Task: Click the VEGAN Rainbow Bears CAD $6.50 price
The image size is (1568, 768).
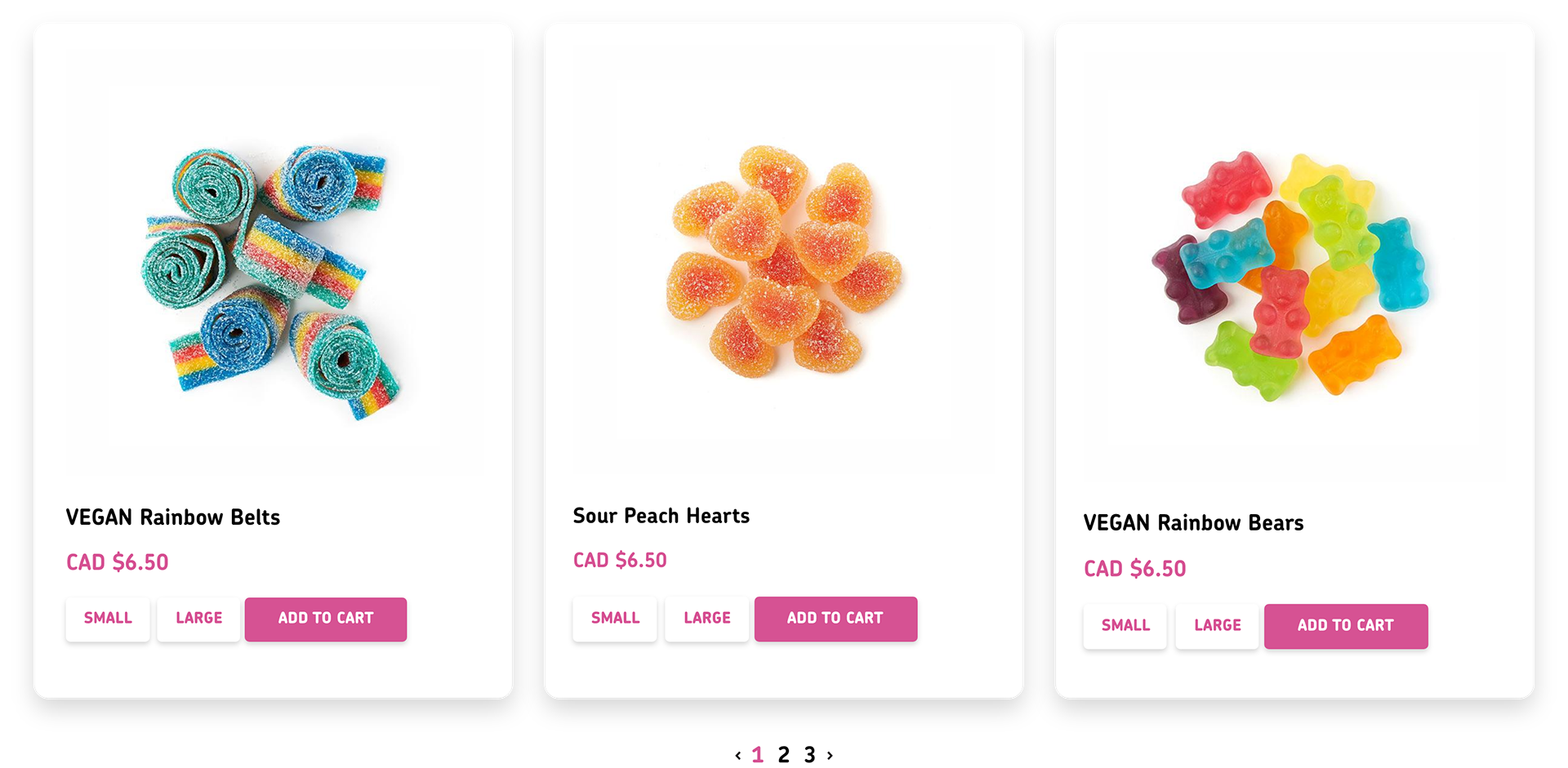Action: coord(1134,569)
